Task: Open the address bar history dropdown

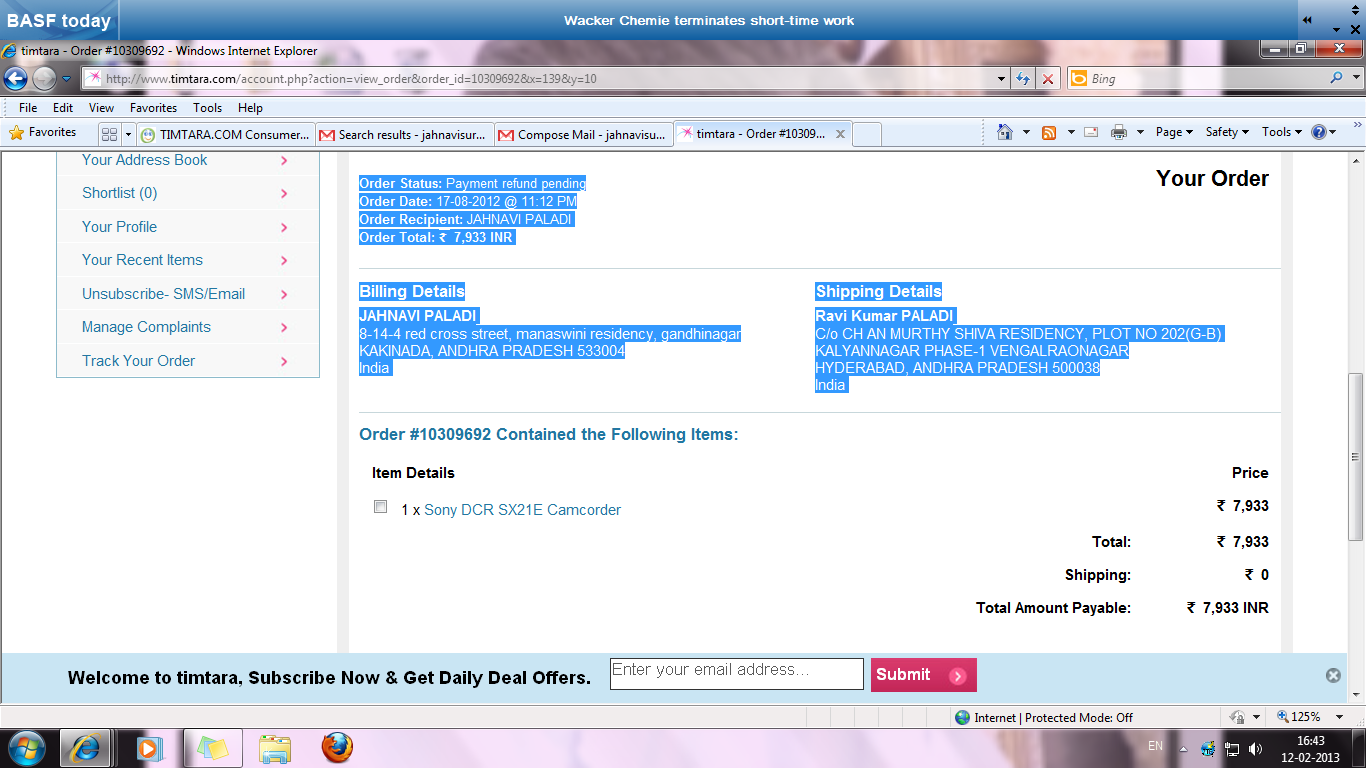Action: [x=1002, y=78]
